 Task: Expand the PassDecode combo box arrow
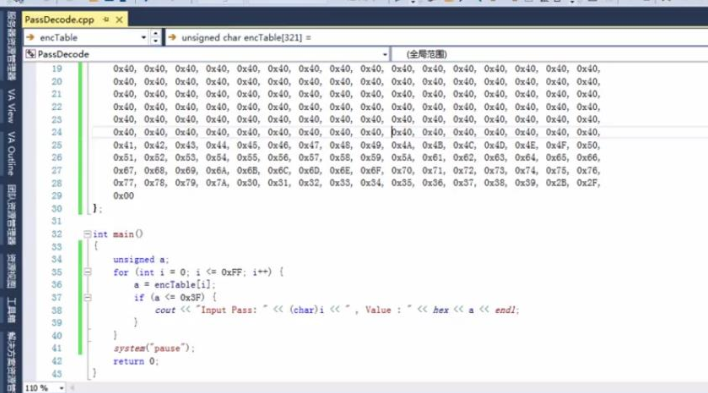click(x=385, y=54)
